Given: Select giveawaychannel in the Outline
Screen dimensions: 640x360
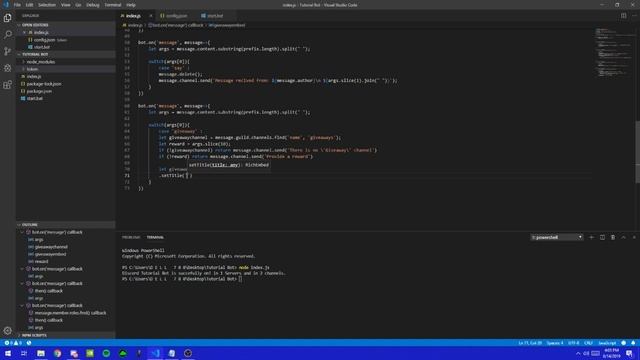Looking at the screenshot, I should point(51,247).
